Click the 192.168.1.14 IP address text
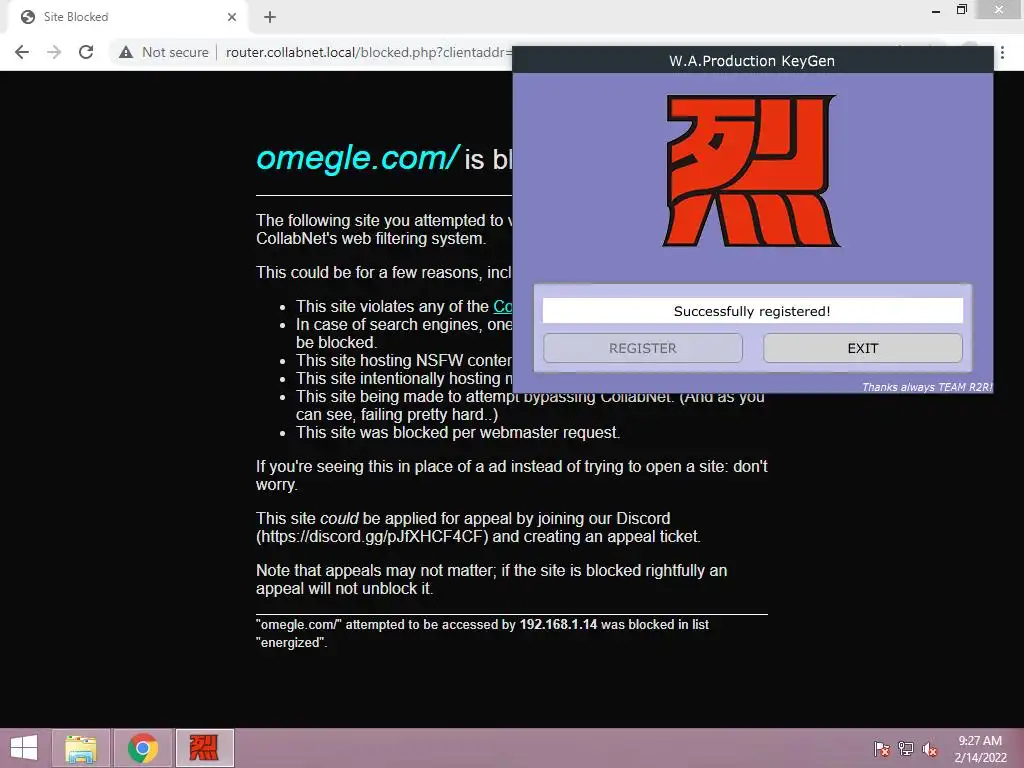Image resolution: width=1024 pixels, height=768 pixels. click(x=558, y=624)
